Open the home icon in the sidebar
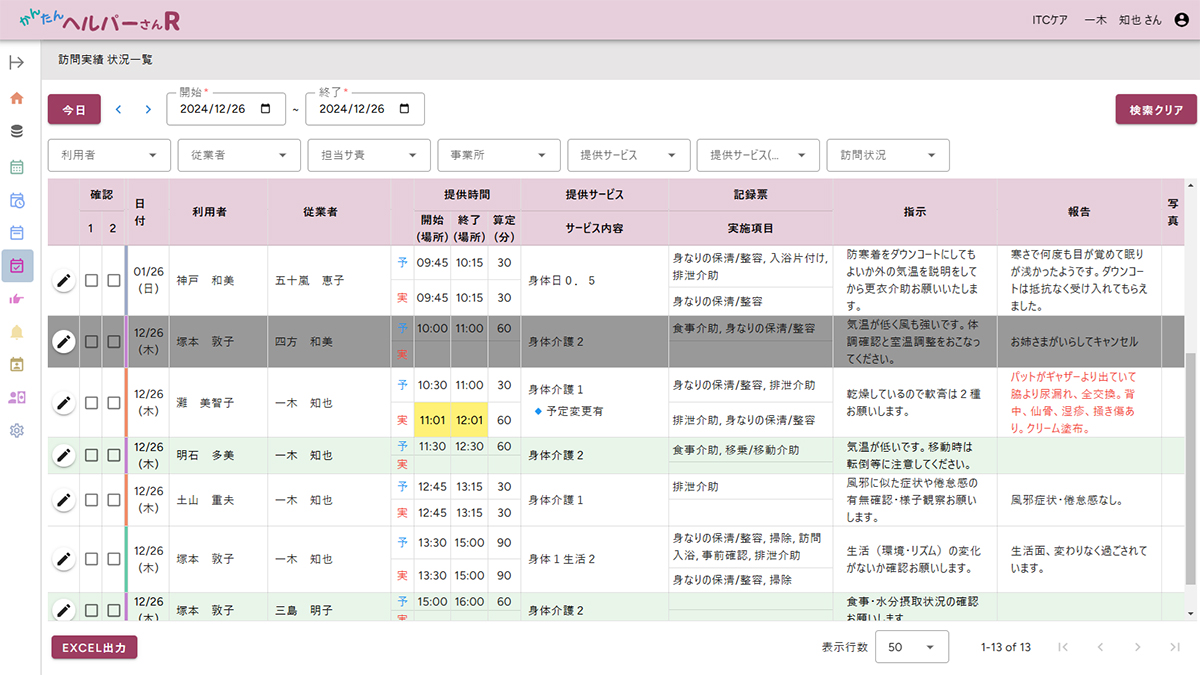Screen dimensions: 1200x675 coord(16,98)
